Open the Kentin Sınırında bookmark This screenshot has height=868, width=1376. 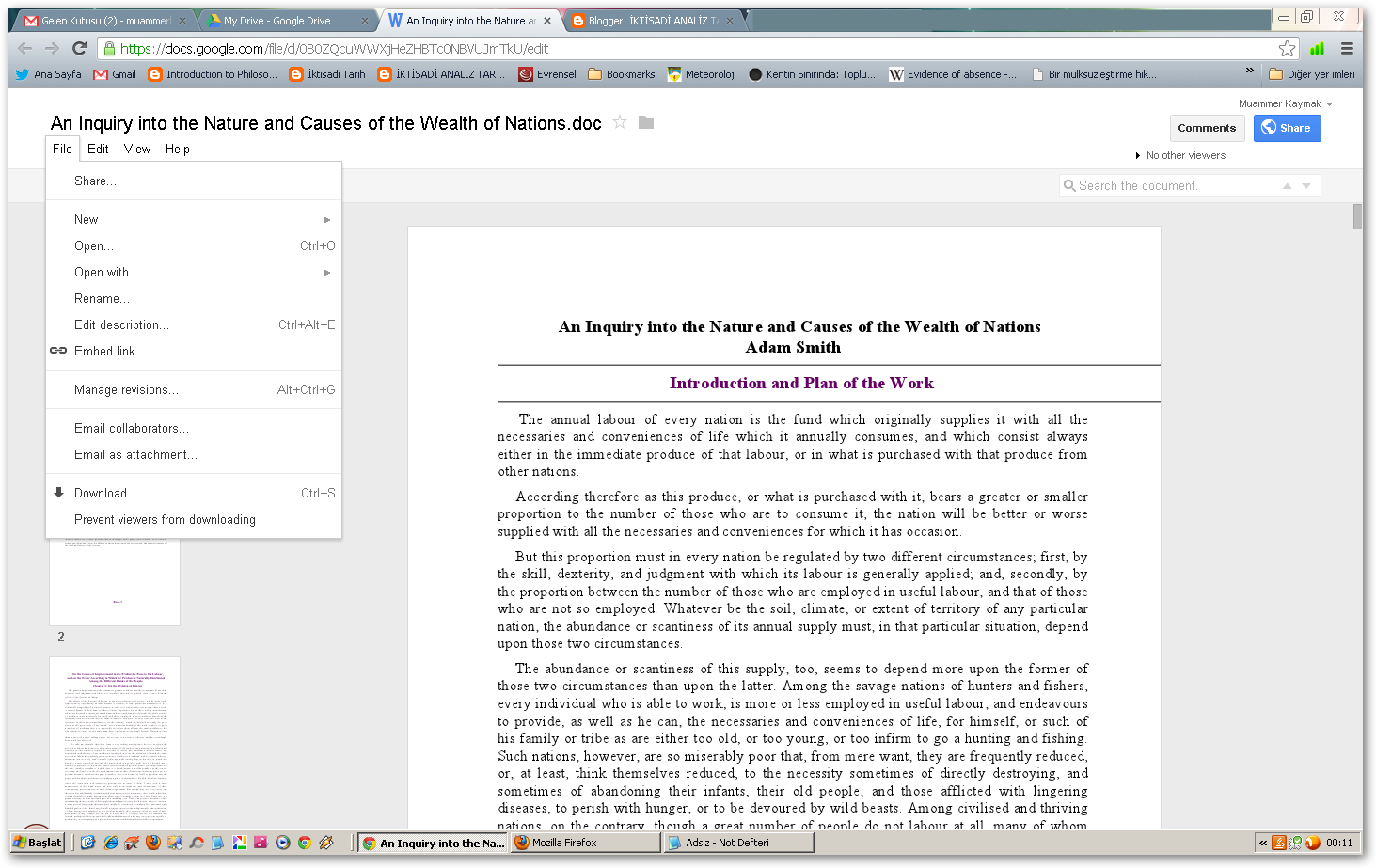812,74
